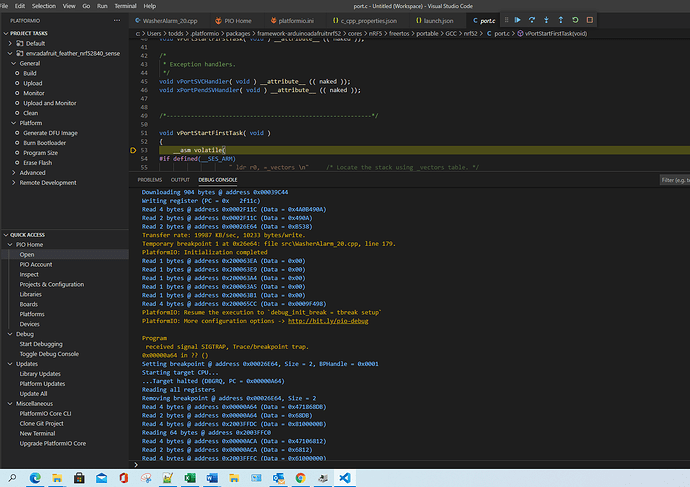The width and height of the screenshot is (690, 487).
Task: Open Word from taskbar
Action: (212, 478)
